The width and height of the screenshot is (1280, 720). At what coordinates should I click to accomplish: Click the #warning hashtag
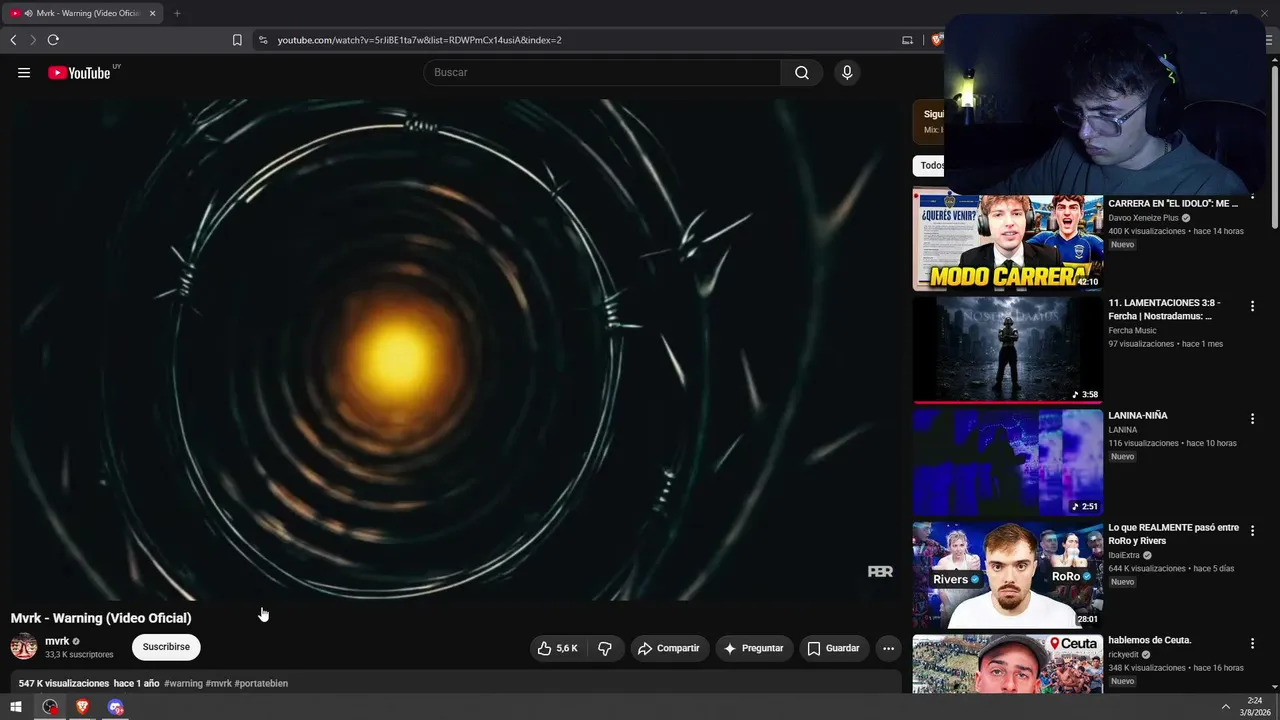183,684
